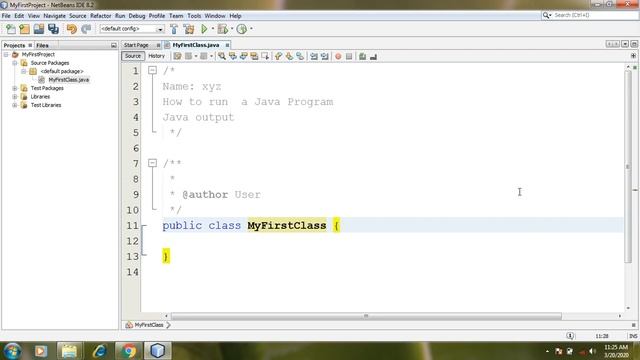Expand the Test Packages node
The width and height of the screenshot is (640, 360).
coord(15,88)
